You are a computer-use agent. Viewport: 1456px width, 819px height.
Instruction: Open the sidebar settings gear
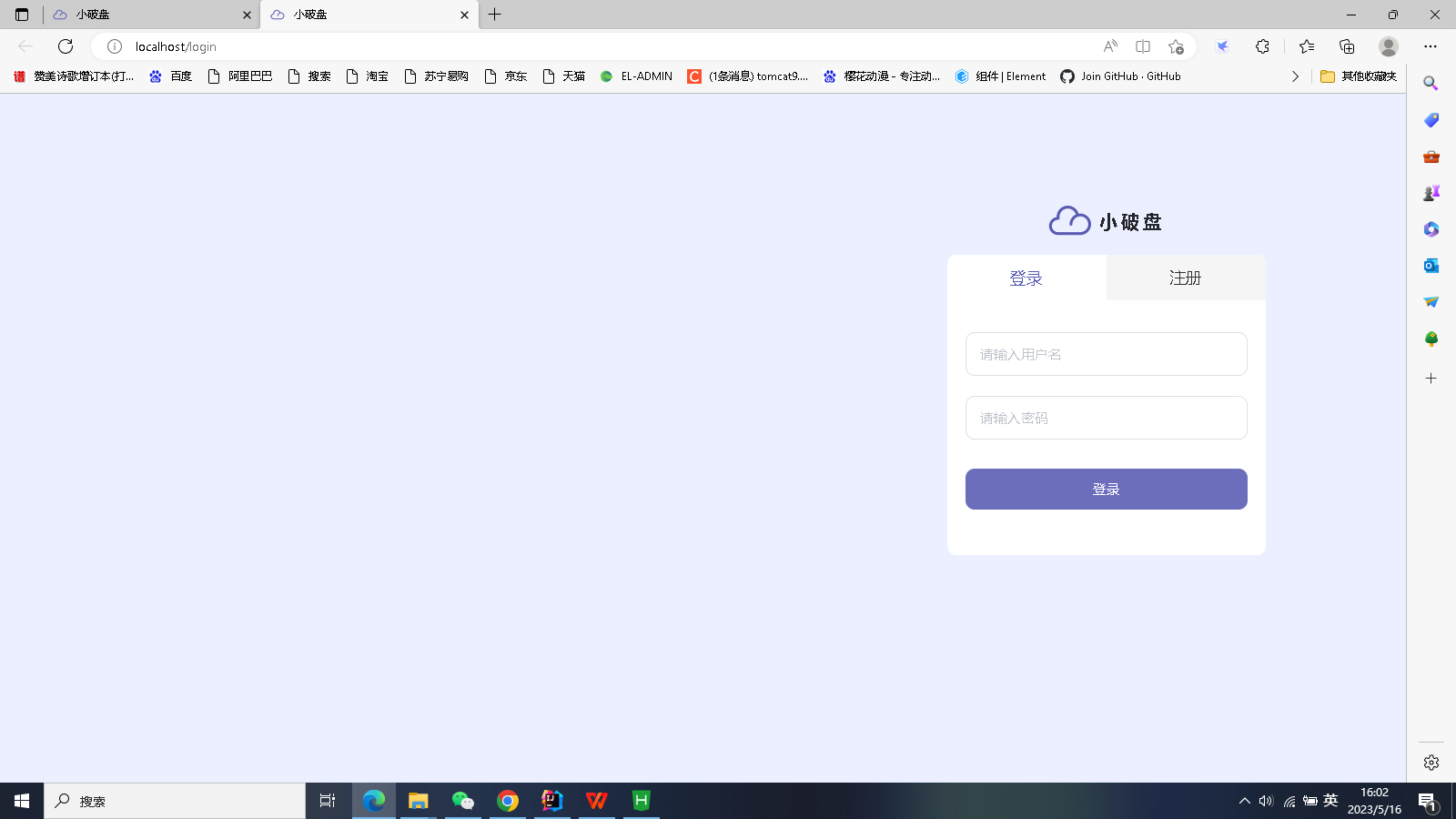[x=1431, y=763]
